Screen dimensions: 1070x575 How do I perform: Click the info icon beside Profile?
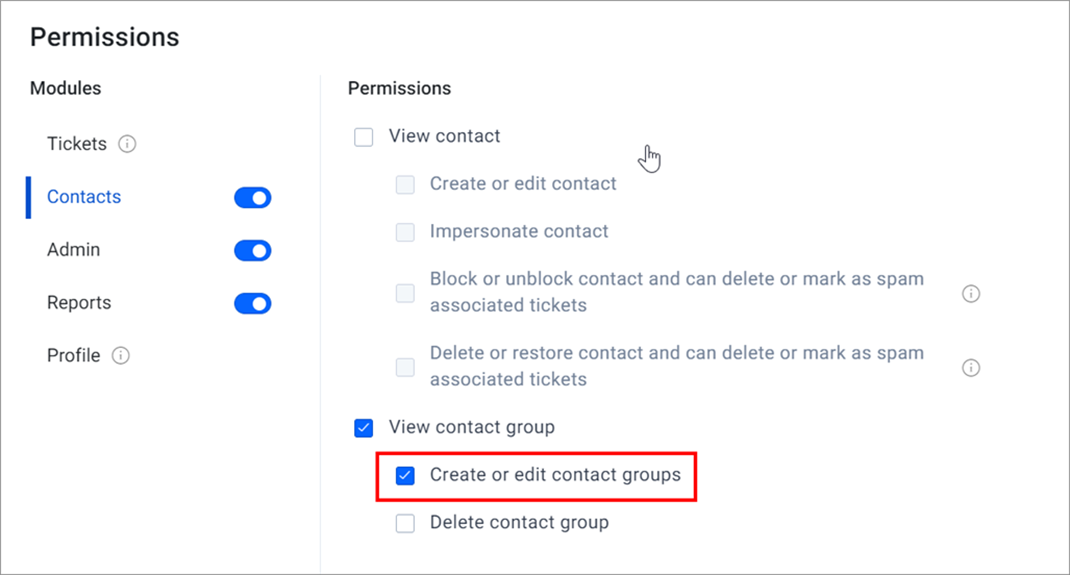pos(121,355)
